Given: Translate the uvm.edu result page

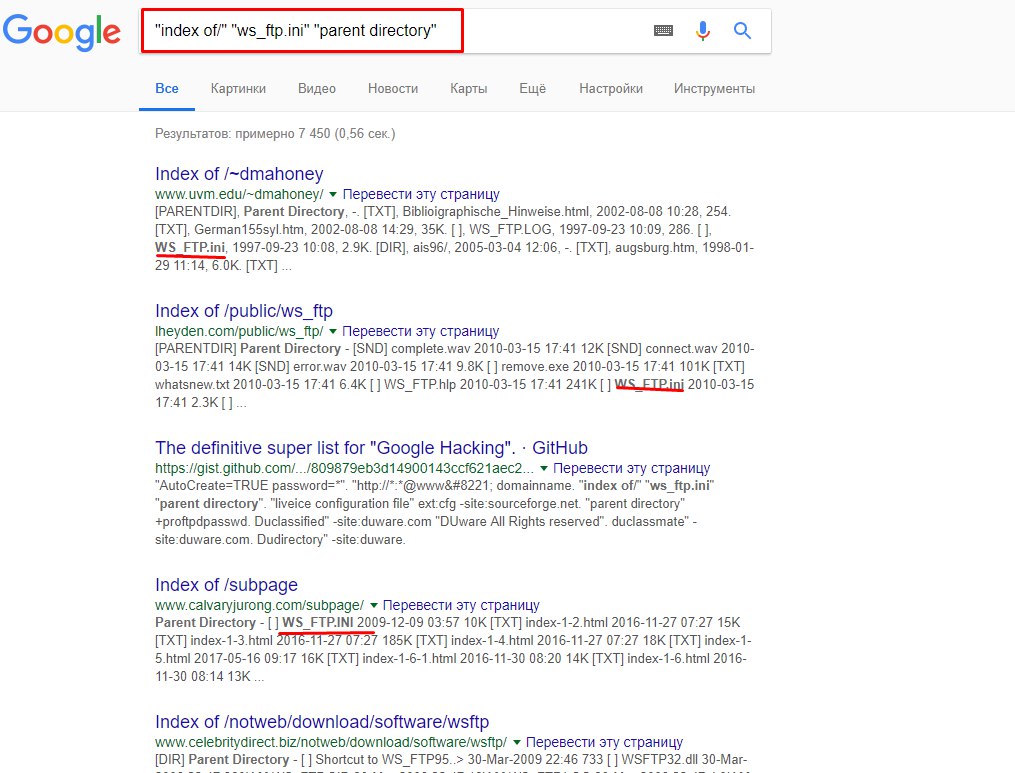Looking at the screenshot, I should click(x=421, y=194).
